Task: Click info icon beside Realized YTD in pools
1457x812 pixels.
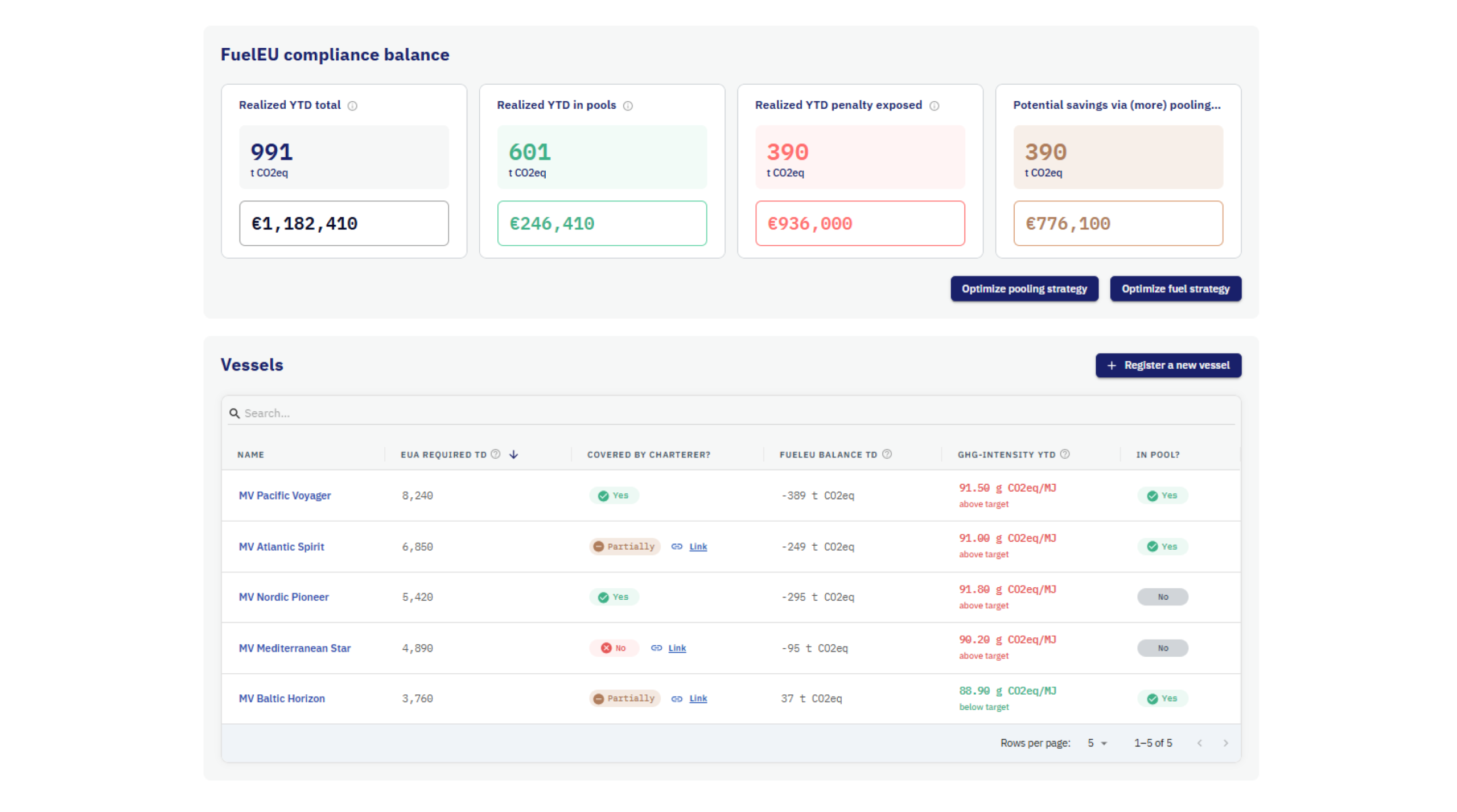Action: tap(628, 106)
